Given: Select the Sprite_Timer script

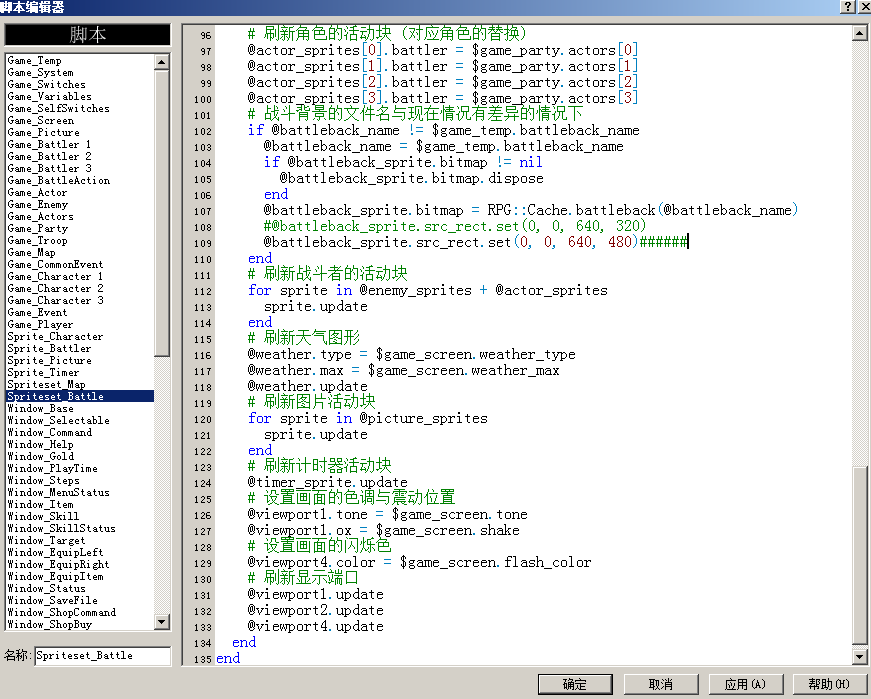Looking at the screenshot, I should coord(43,372).
